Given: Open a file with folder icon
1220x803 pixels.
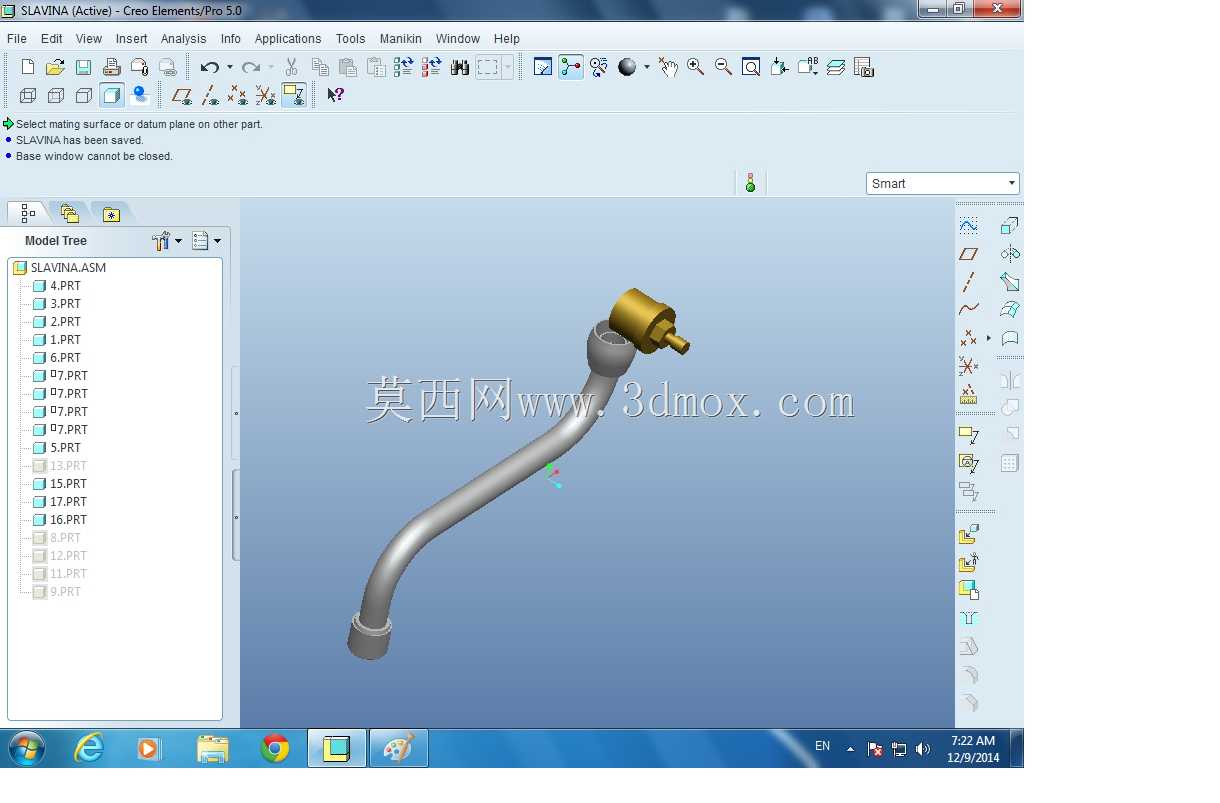Looking at the screenshot, I should [56, 67].
